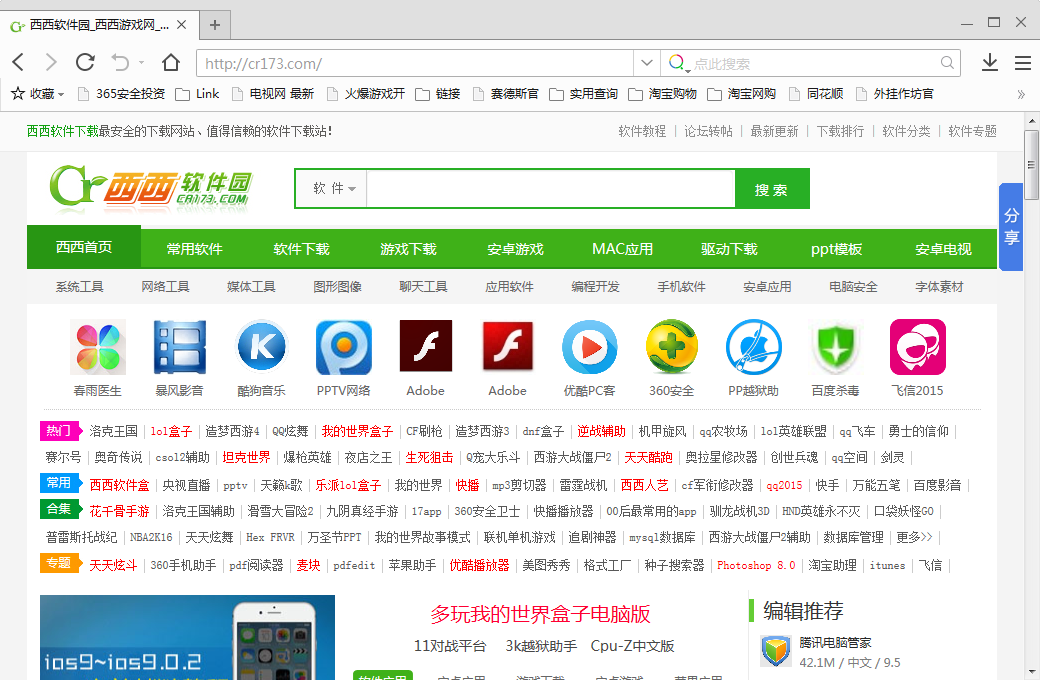Screen dimensions: 1040x680
Task: Click the 腾讯电脑管家 shield icon
Action: tap(776, 651)
